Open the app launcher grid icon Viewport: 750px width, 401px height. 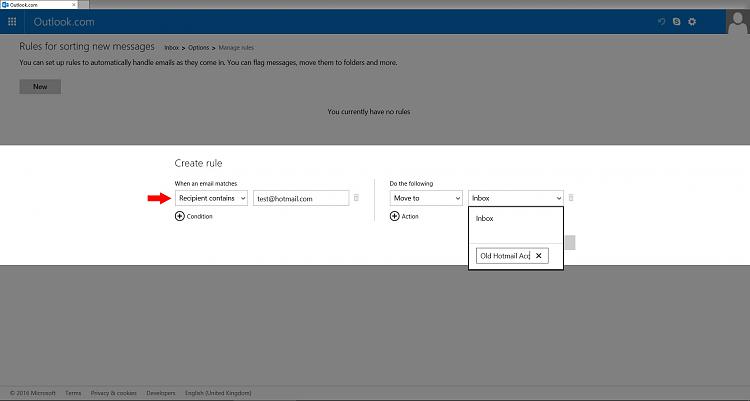12,22
